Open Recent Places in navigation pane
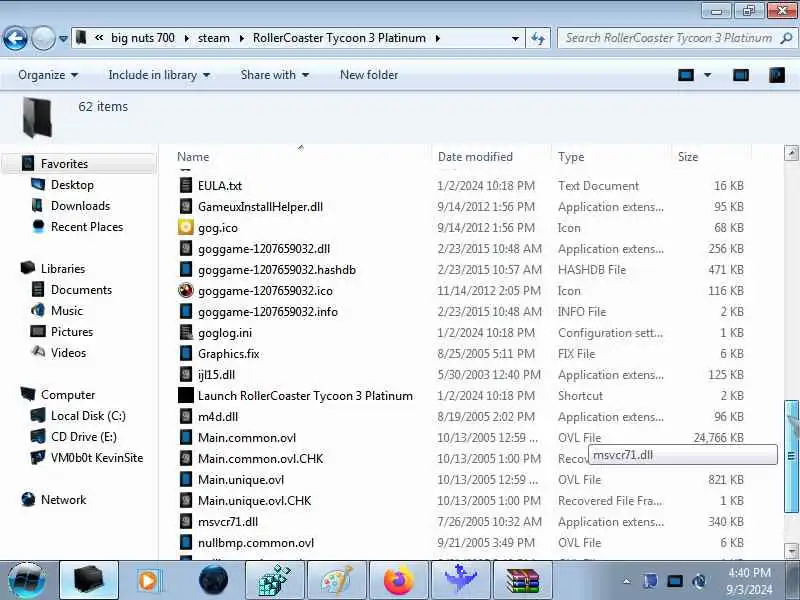The width and height of the screenshot is (800, 600). coord(87,227)
